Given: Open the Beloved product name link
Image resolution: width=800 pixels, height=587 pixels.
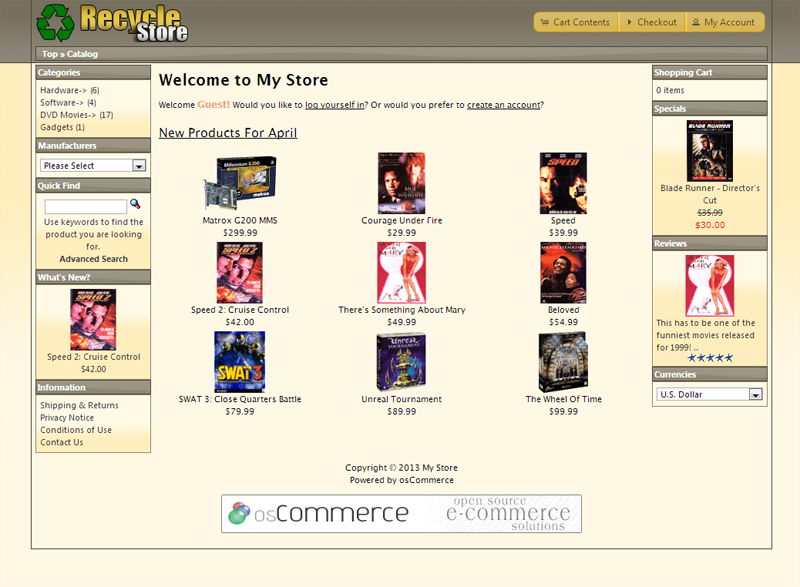Looking at the screenshot, I should (563, 310).
